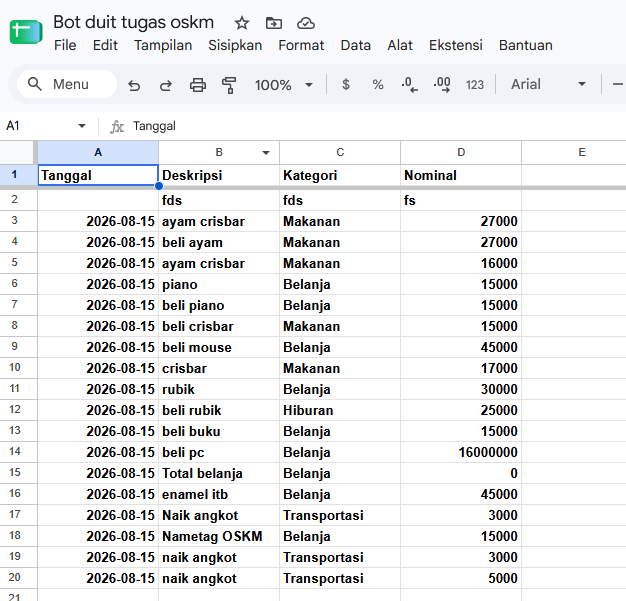The width and height of the screenshot is (626, 601).
Task: Apply percent format icon
Action: tap(378, 84)
